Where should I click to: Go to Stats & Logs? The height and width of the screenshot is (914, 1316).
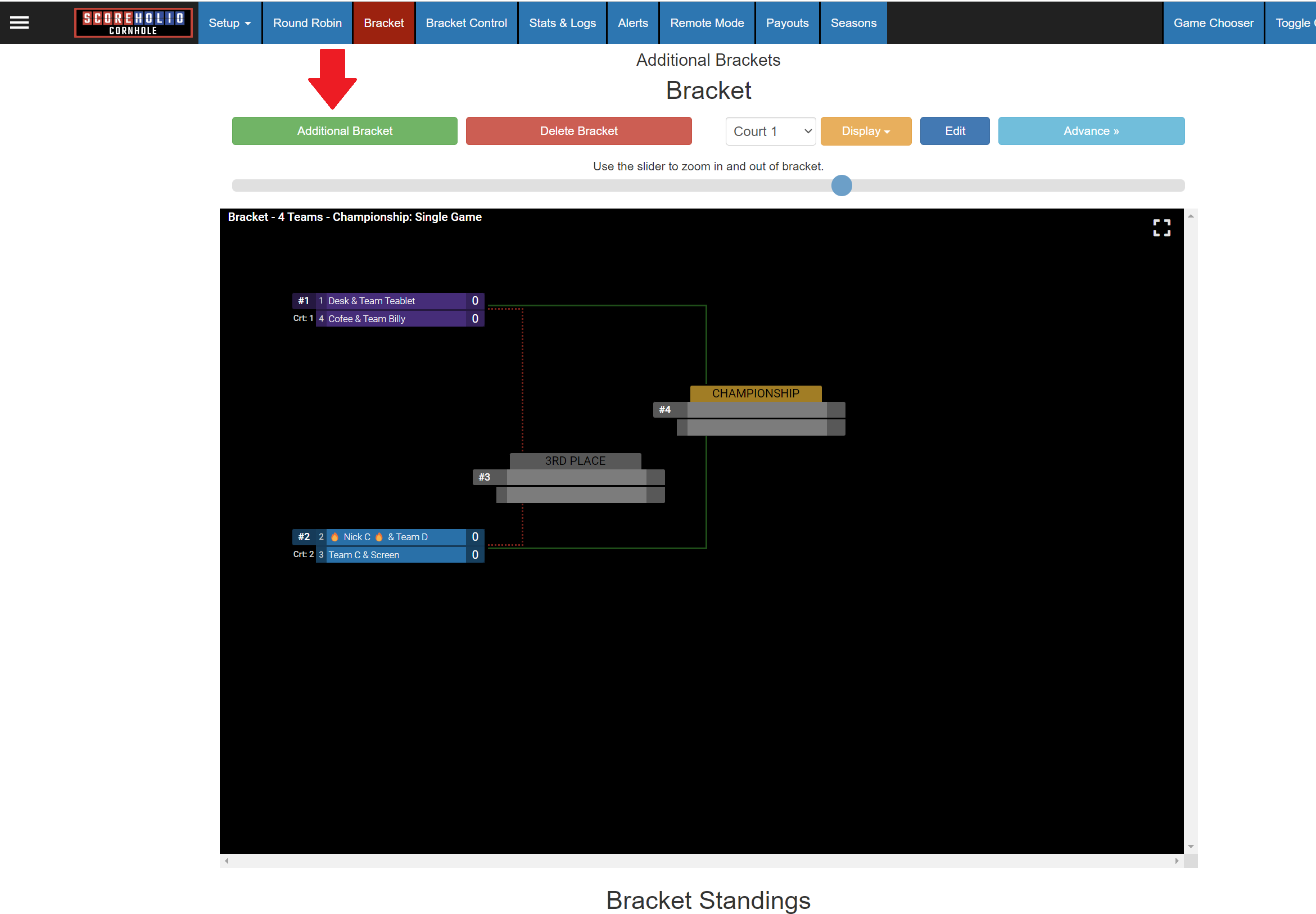(562, 23)
